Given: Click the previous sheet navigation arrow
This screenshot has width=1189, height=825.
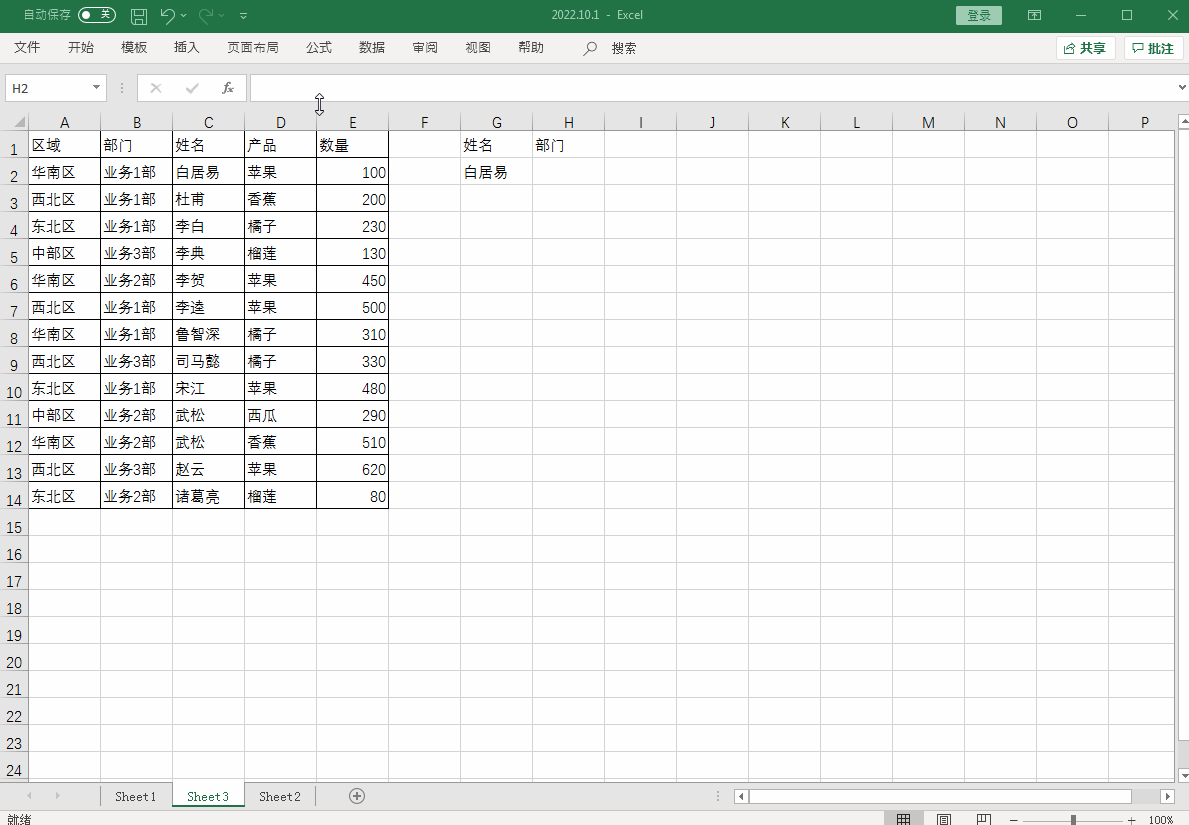Looking at the screenshot, I should (x=30, y=795).
